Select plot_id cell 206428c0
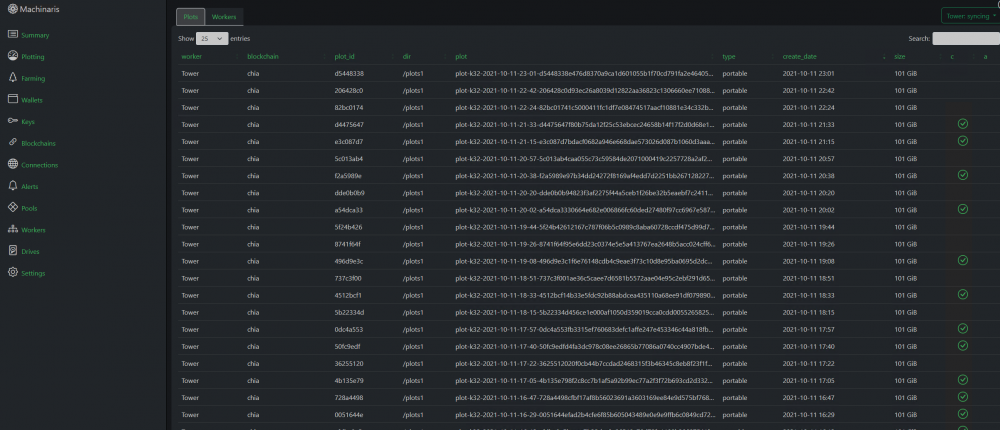Viewport: 1000px width, 430px height. click(x=348, y=91)
